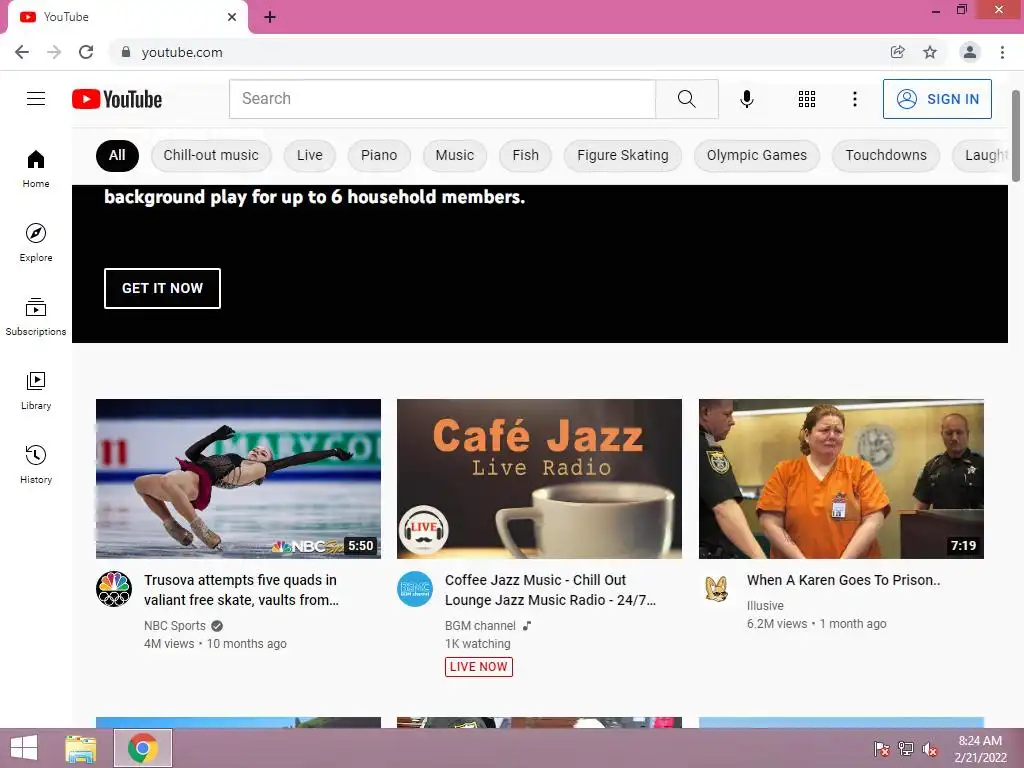Open Chrome profile avatar
The height and width of the screenshot is (768, 1024).
click(970, 52)
